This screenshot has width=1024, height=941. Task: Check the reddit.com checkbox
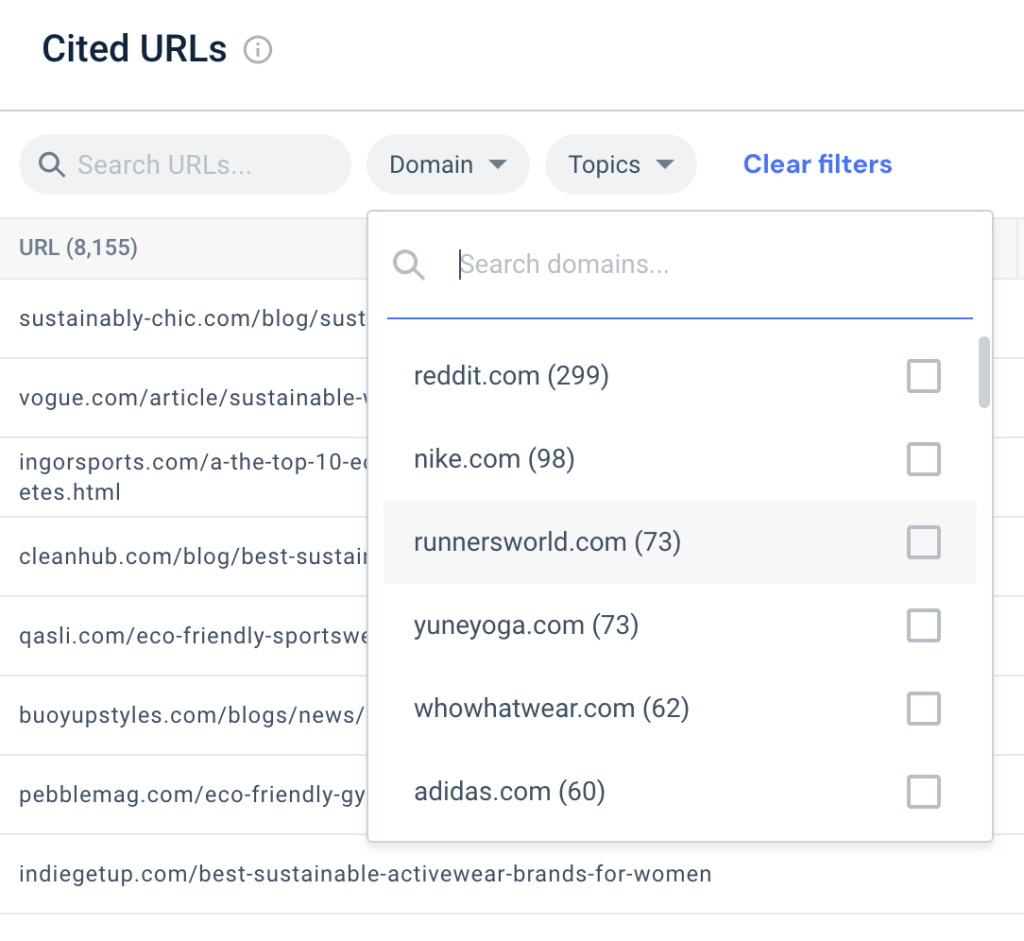(x=923, y=376)
